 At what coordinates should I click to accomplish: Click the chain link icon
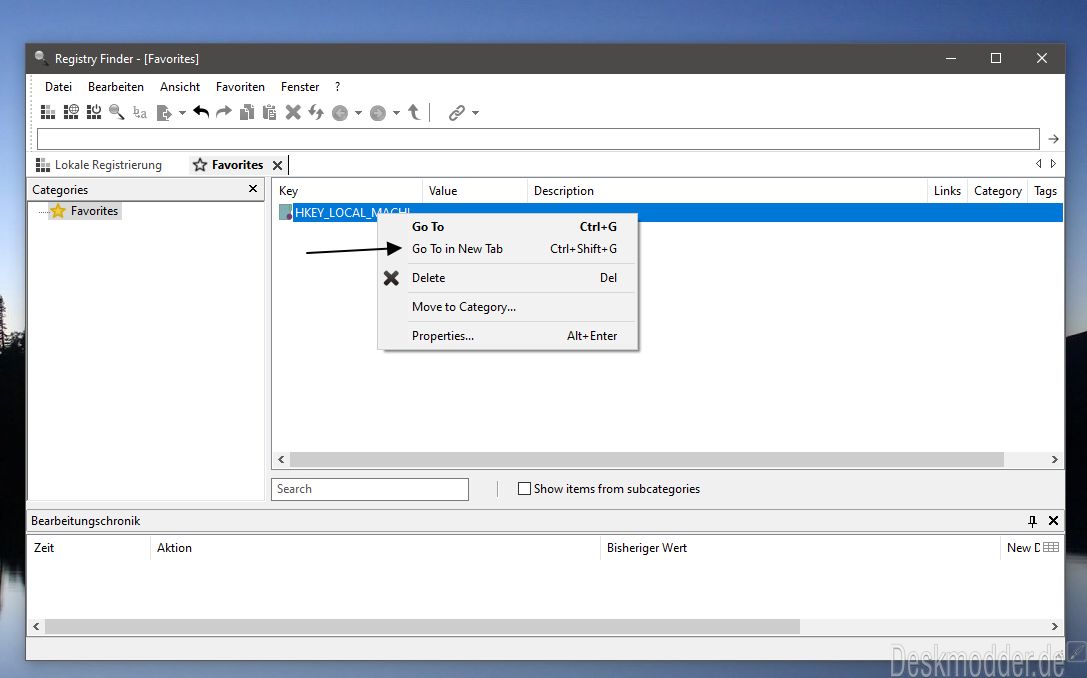457,113
